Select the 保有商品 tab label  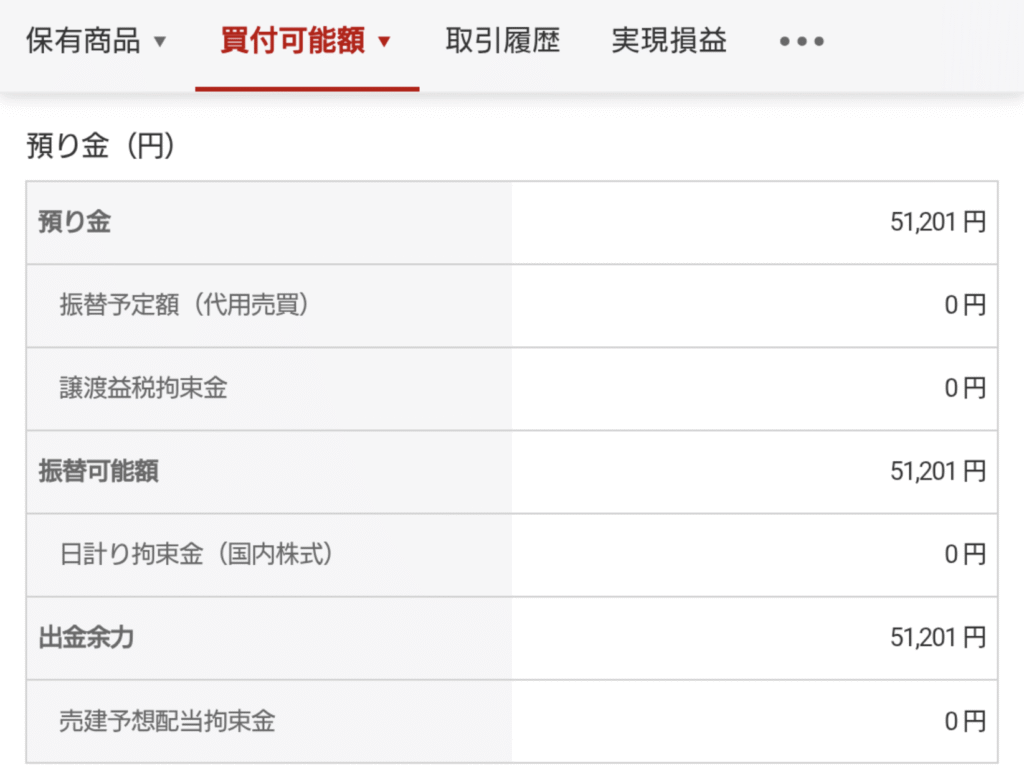(84, 41)
